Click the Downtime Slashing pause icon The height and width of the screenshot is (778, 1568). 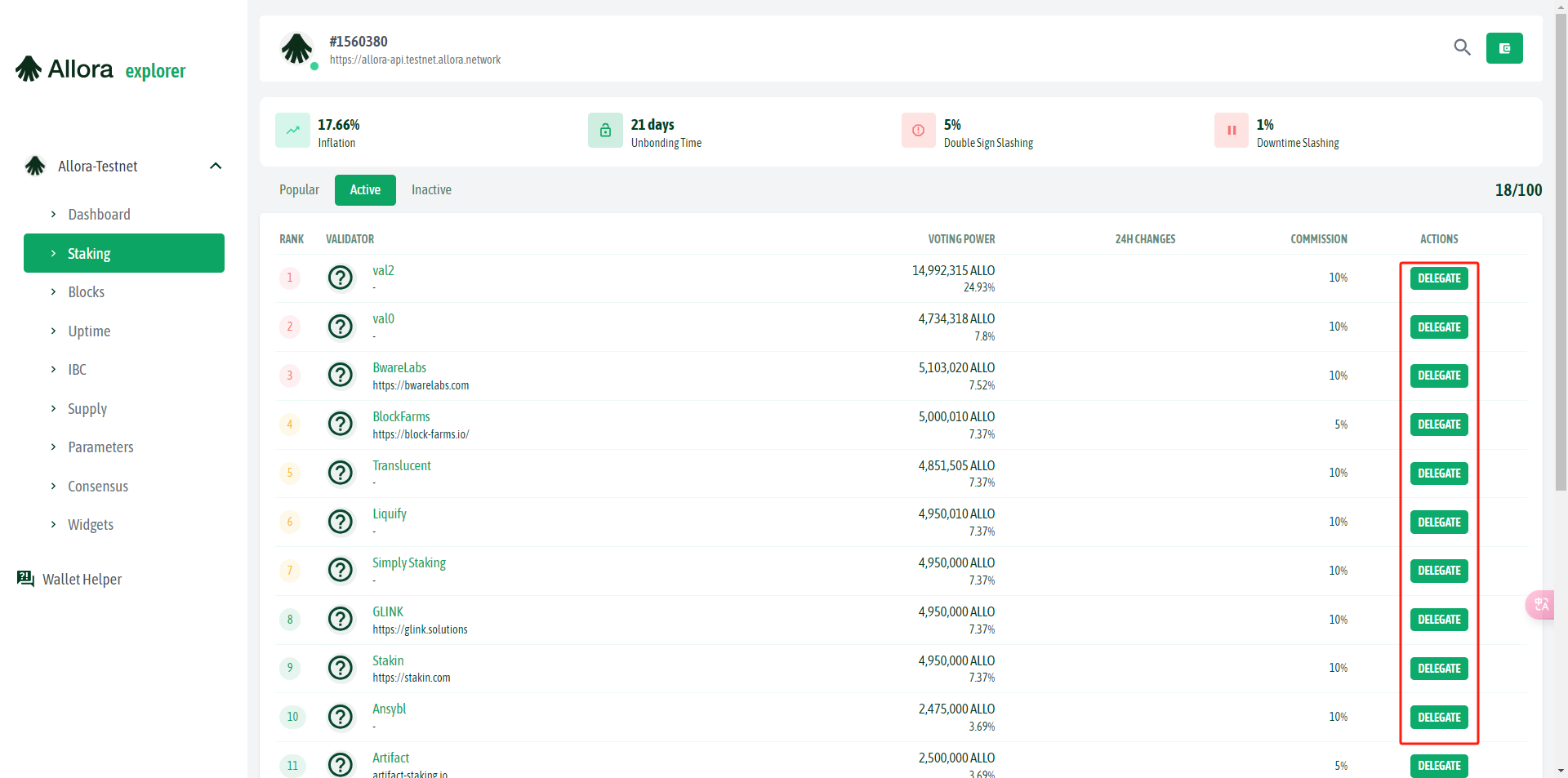1232,131
